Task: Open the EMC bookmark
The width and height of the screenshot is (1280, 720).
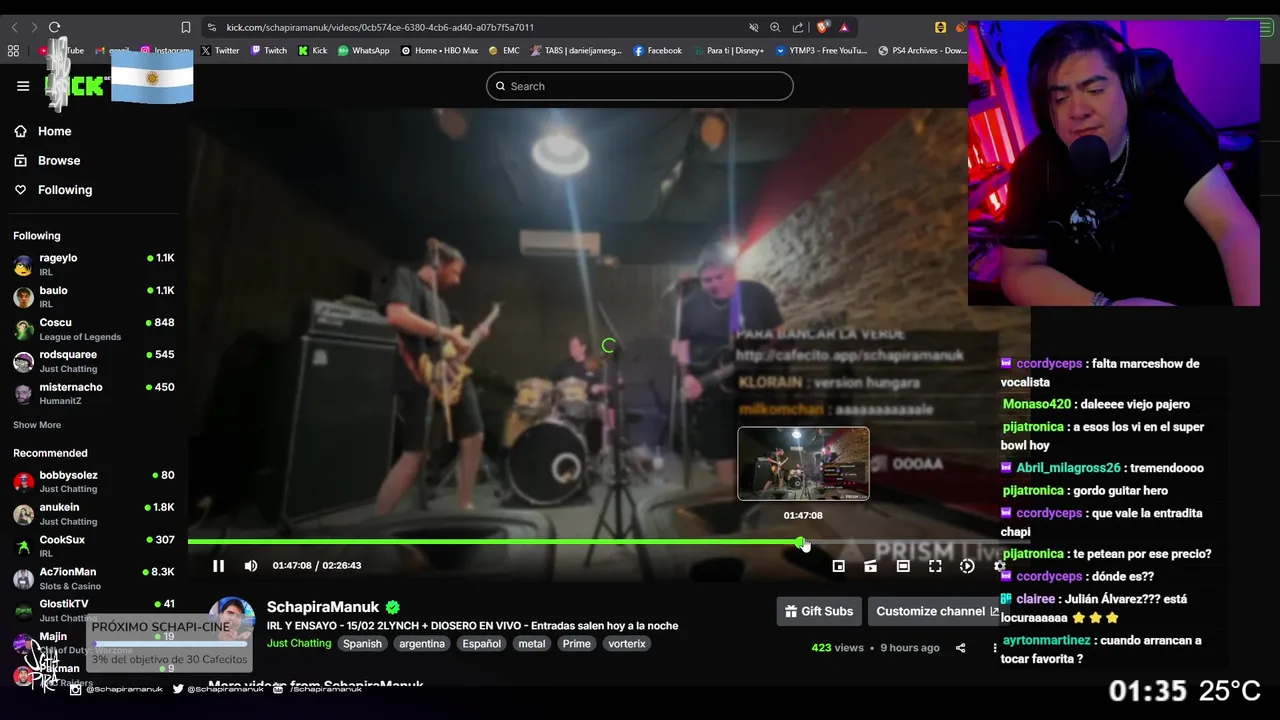Action: (504, 50)
